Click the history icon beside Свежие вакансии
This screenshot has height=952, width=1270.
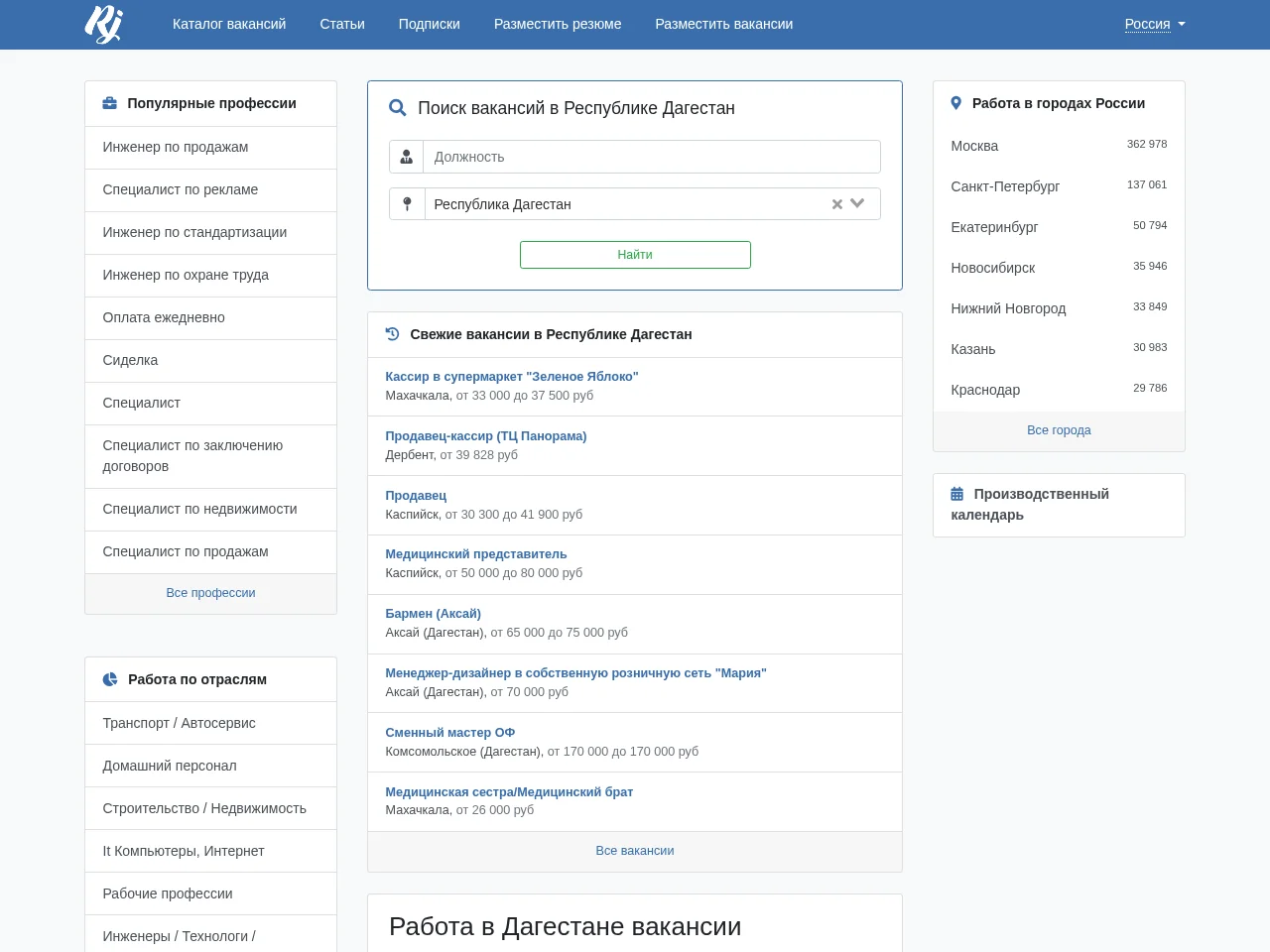(393, 334)
